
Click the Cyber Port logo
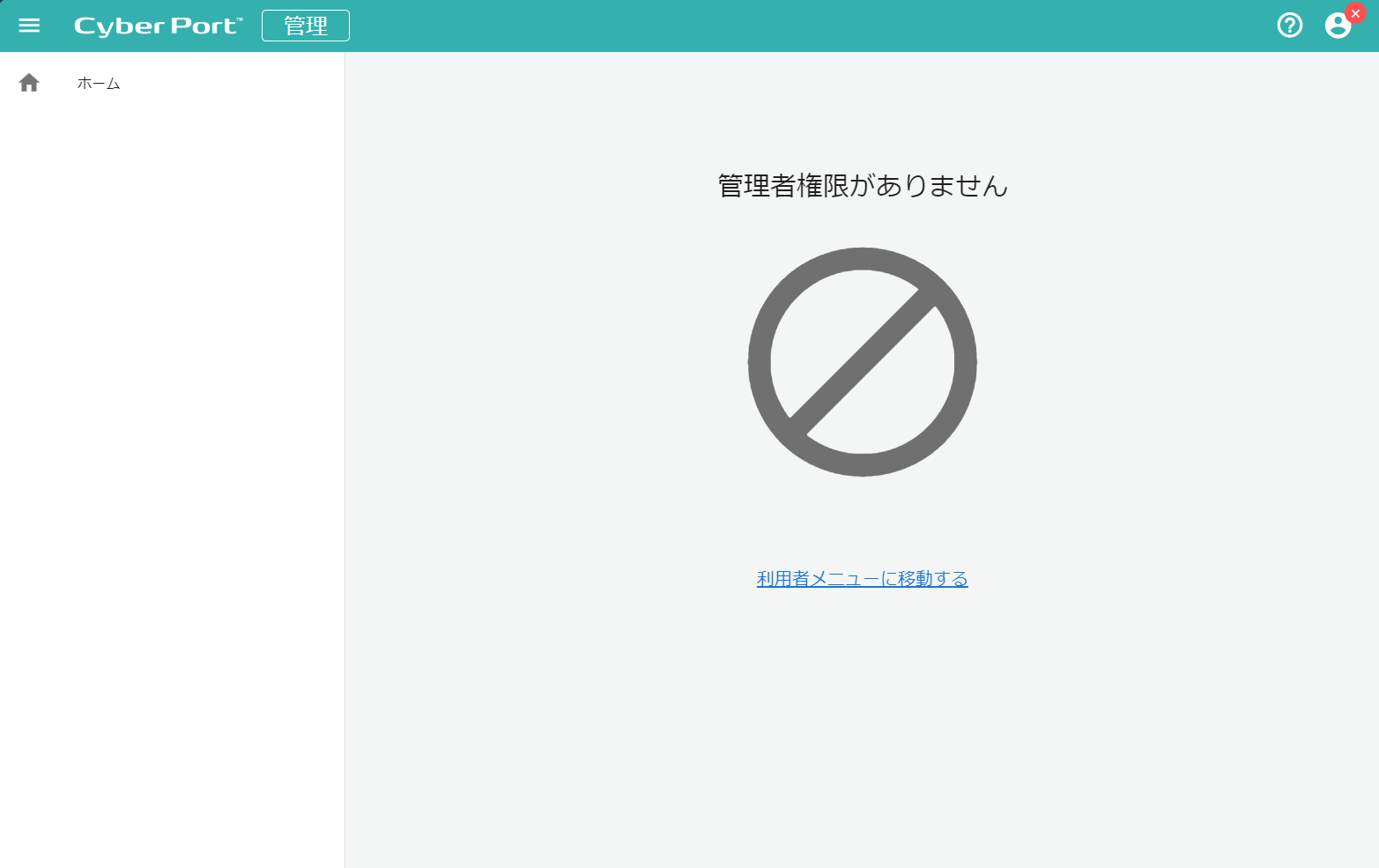coord(156,26)
